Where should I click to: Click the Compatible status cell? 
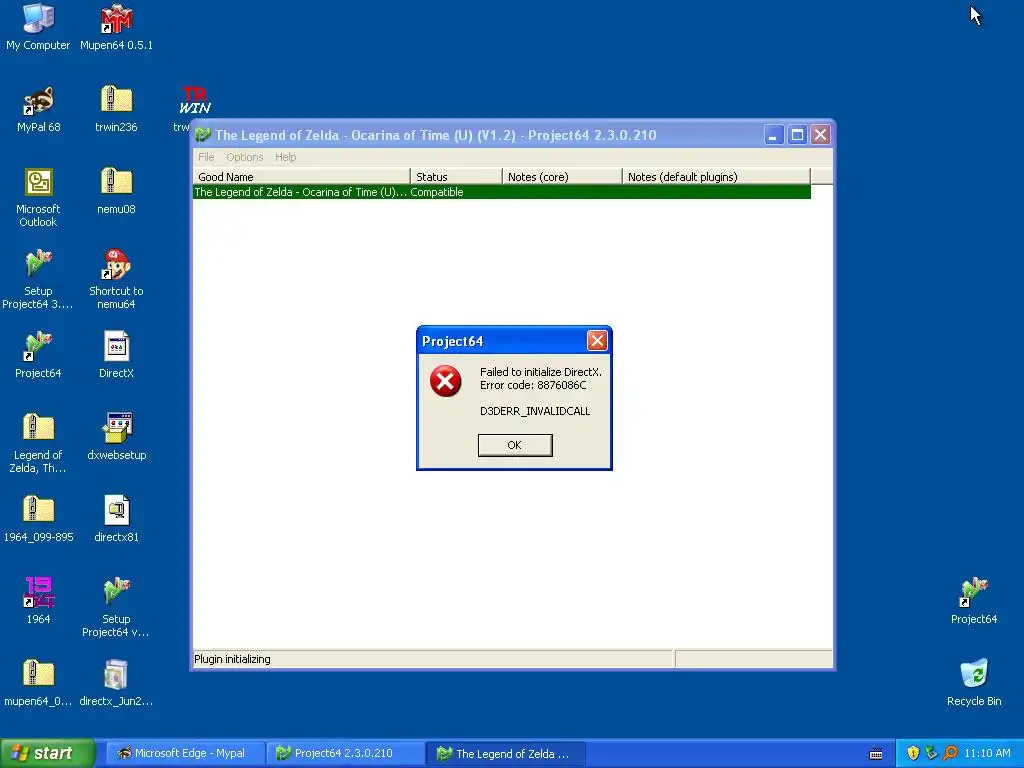click(x=437, y=192)
